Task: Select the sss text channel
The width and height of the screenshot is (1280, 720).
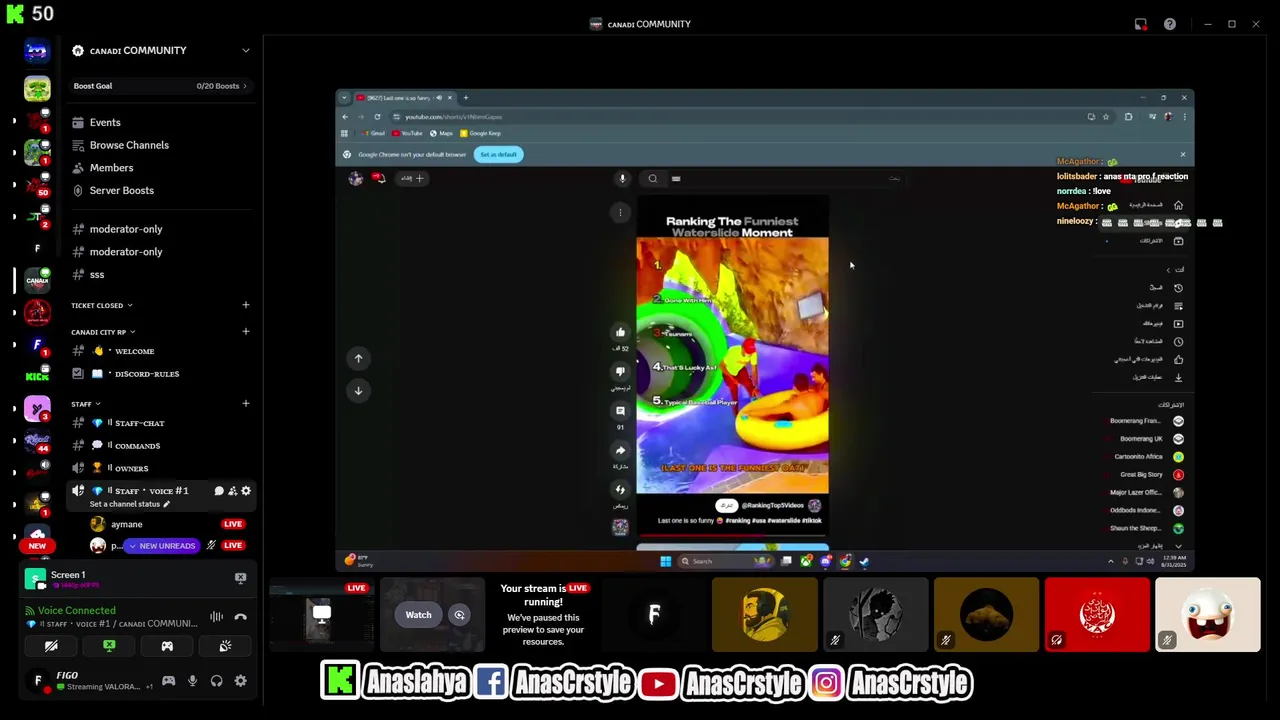Action: (97, 275)
